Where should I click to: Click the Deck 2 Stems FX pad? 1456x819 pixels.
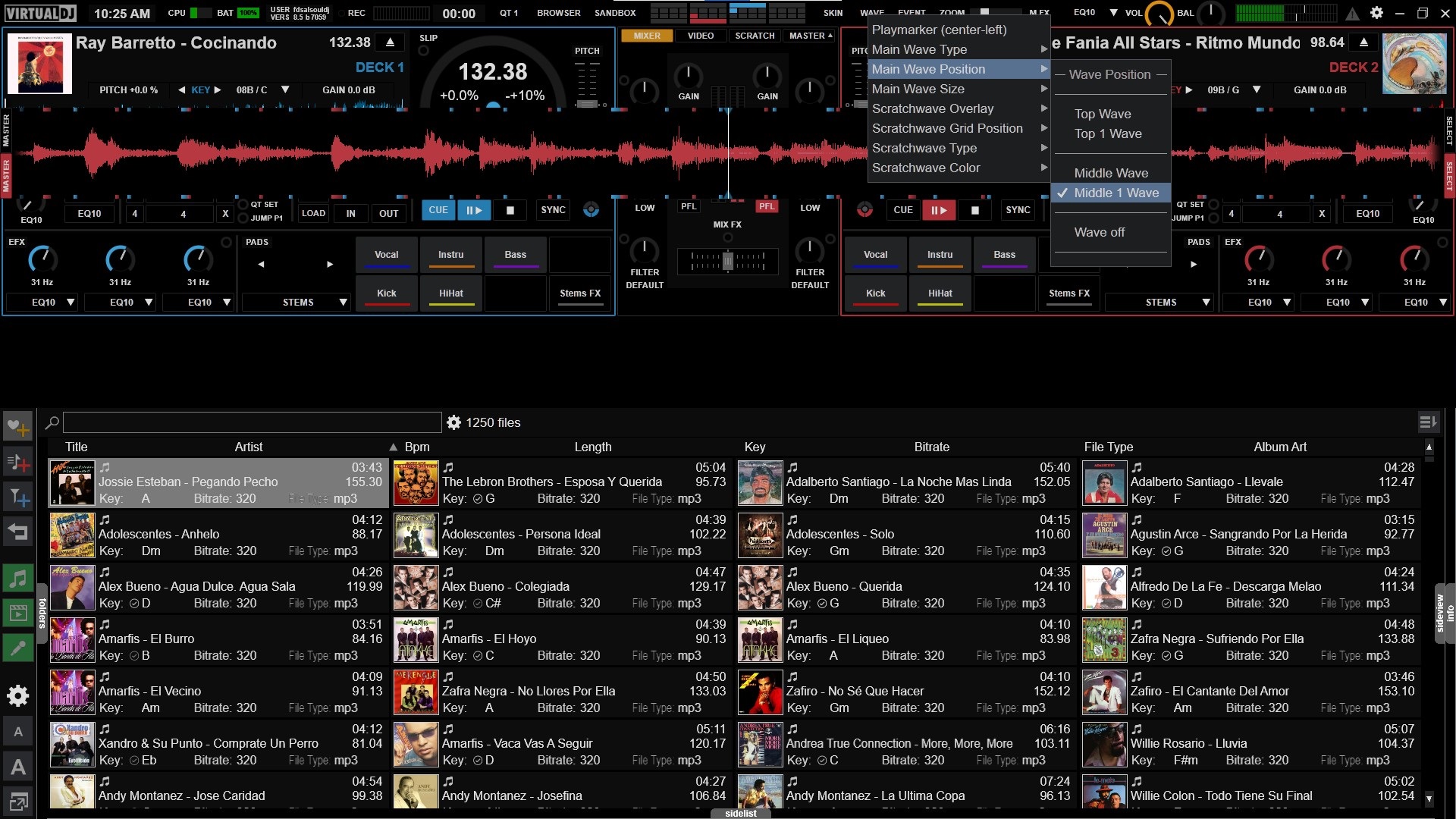click(x=1068, y=293)
